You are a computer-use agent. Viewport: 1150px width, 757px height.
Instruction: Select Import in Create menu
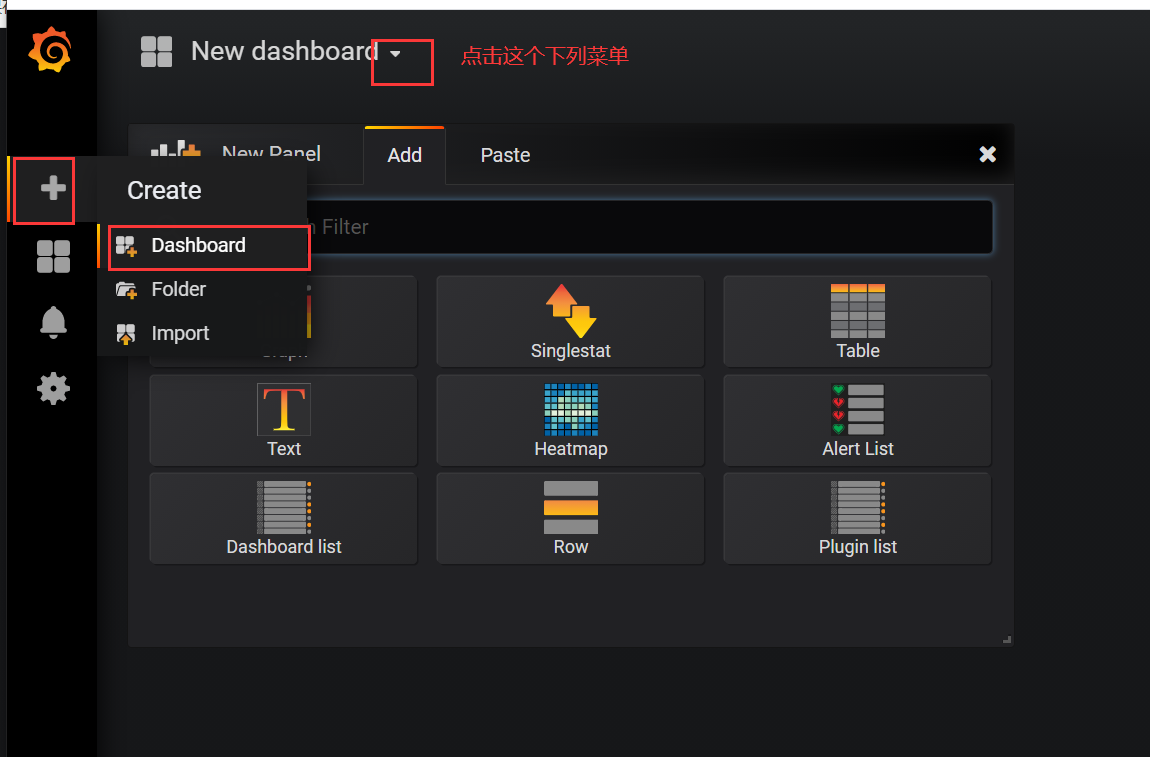coord(203,334)
